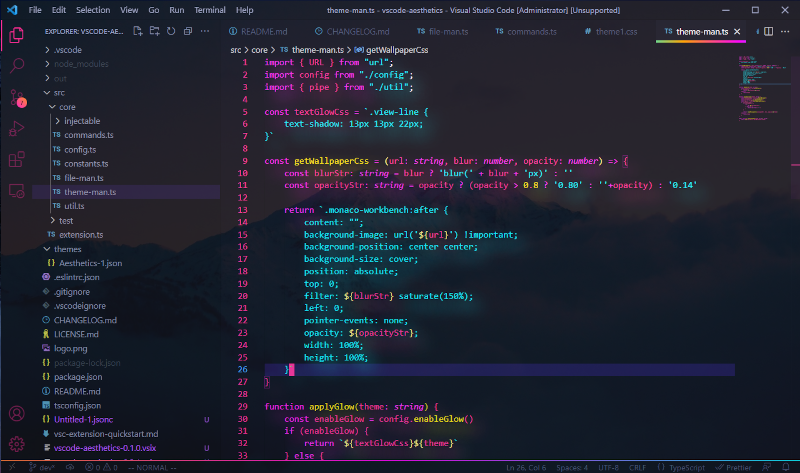This screenshot has width=800, height=473.
Task: Expand the injectable folder
Action: 82,121
